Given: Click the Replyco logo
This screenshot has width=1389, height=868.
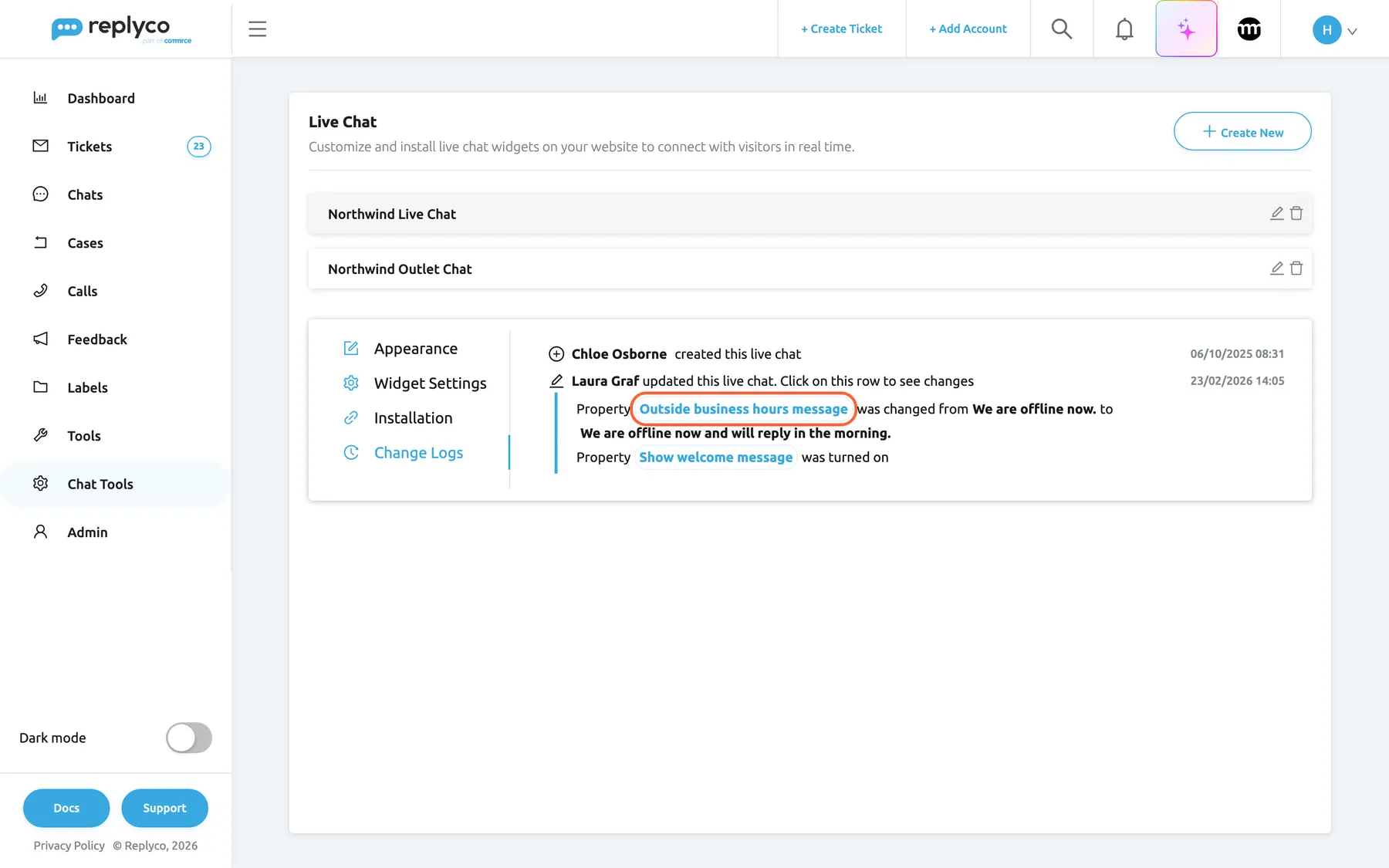Looking at the screenshot, I should point(121,29).
